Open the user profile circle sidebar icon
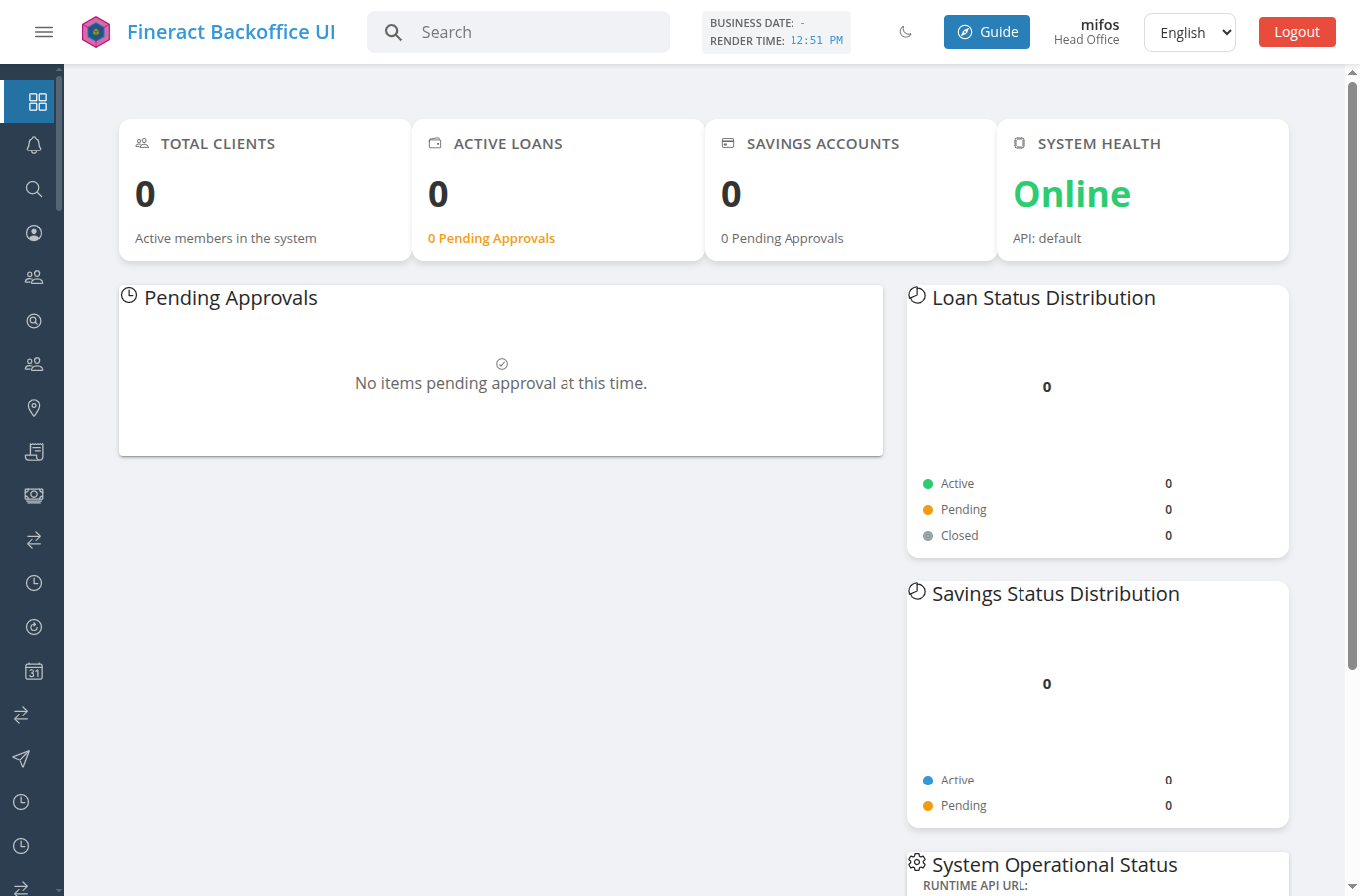Image resolution: width=1360 pixels, height=896 pixels. [x=34, y=233]
